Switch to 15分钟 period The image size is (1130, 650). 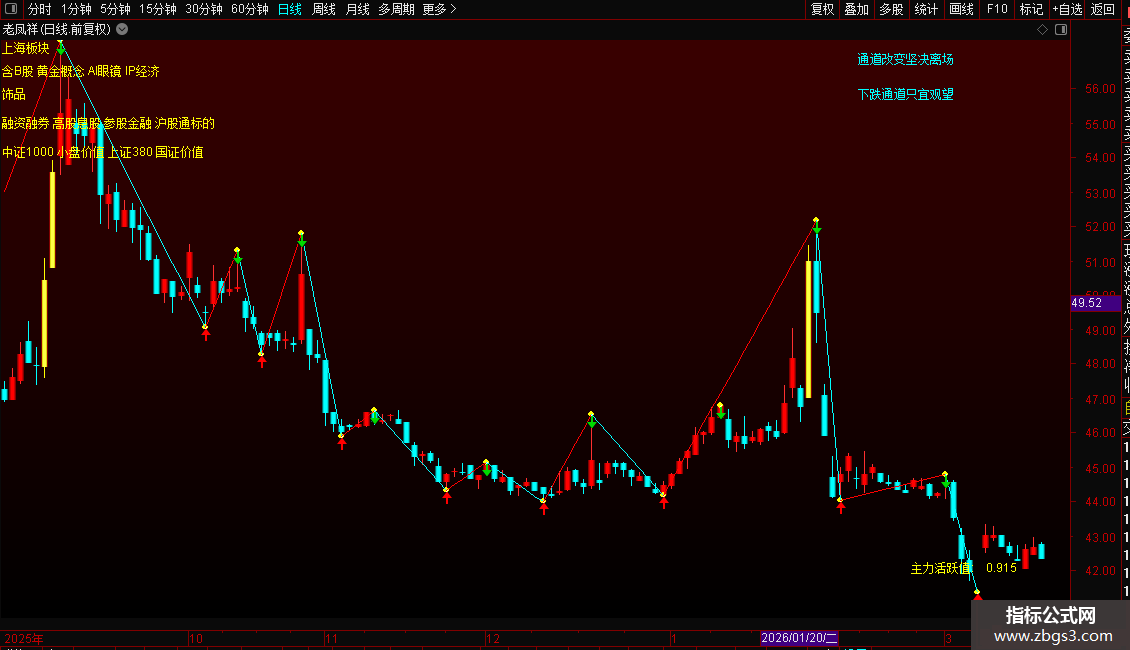click(x=158, y=9)
